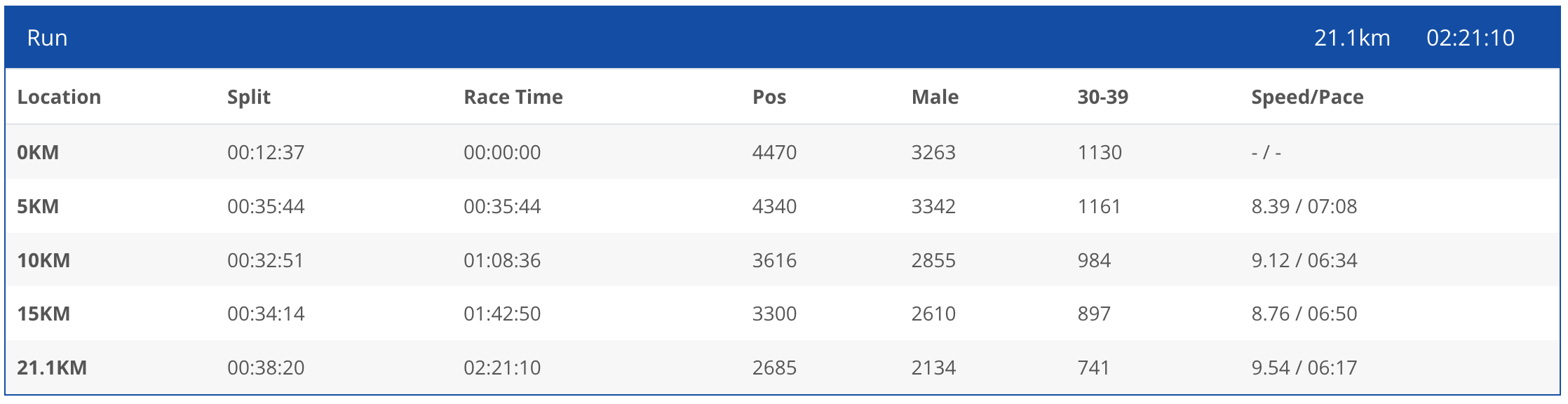Click the male position 3263 in 0KM row
Viewport: 1568px width, 404px height.
coord(933,152)
